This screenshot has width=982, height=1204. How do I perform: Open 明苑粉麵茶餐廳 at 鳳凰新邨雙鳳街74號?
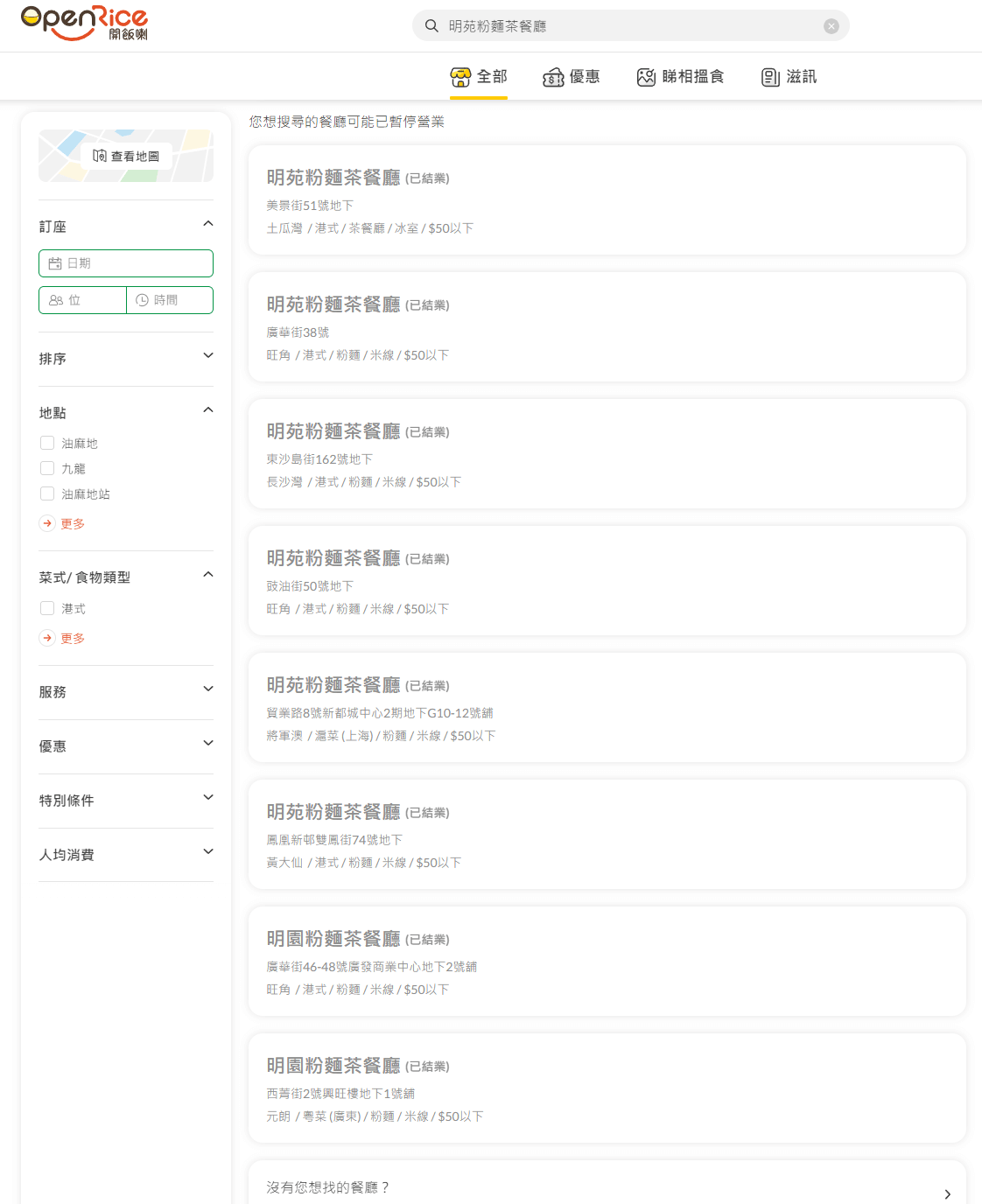[x=607, y=835]
